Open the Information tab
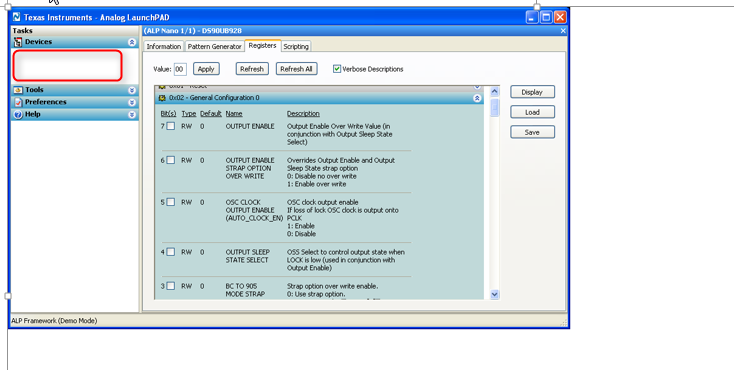The image size is (734, 370). (163, 46)
